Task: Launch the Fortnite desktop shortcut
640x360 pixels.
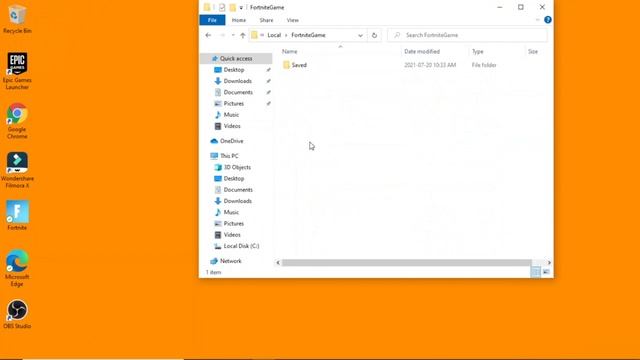Action: click(x=17, y=215)
